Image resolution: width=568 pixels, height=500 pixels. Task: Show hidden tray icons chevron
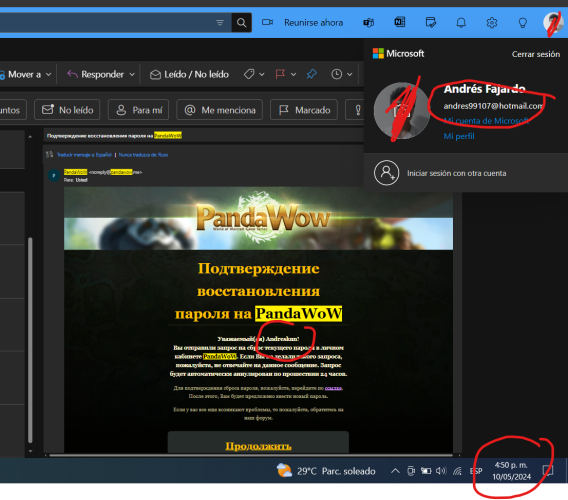coord(395,471)
